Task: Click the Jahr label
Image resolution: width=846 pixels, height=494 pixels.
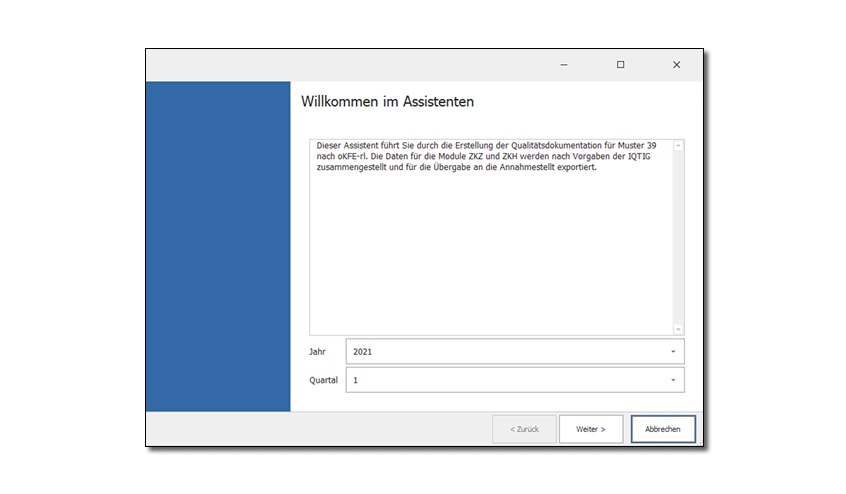Action: (x=317, y=352)
